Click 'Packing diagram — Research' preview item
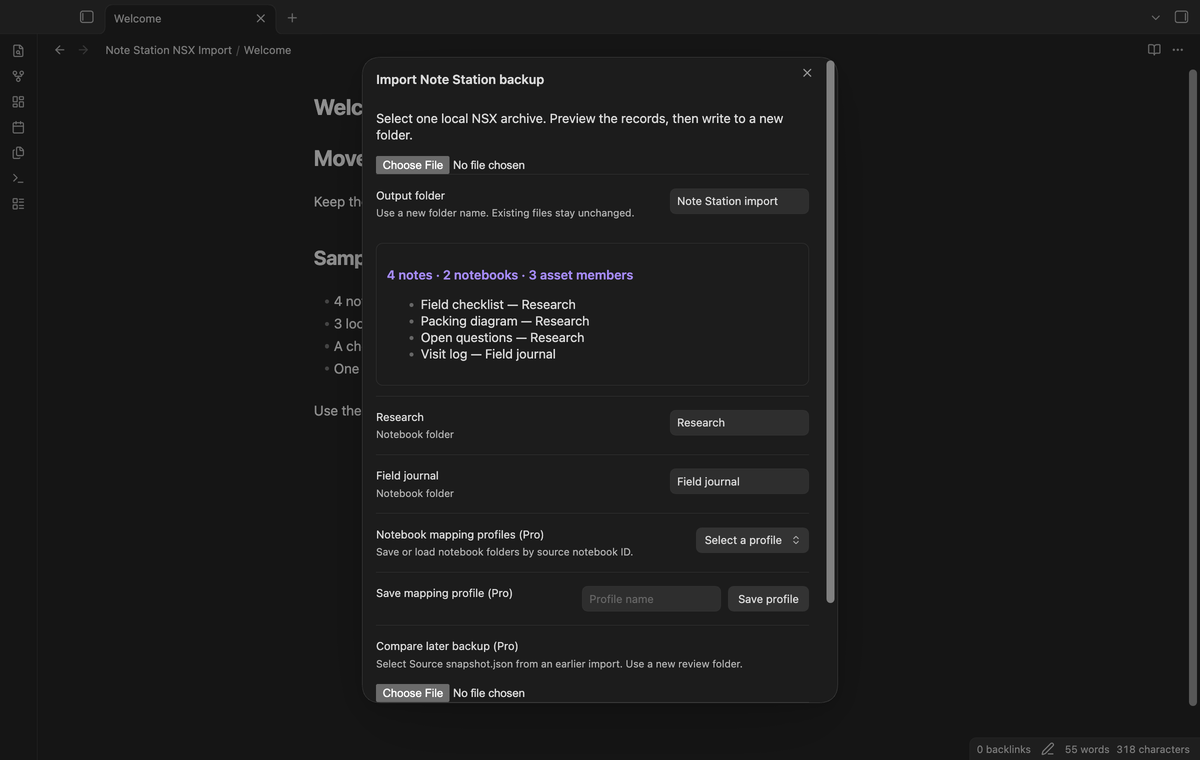The image size is (1200, 760). click(x=505, y=321)
